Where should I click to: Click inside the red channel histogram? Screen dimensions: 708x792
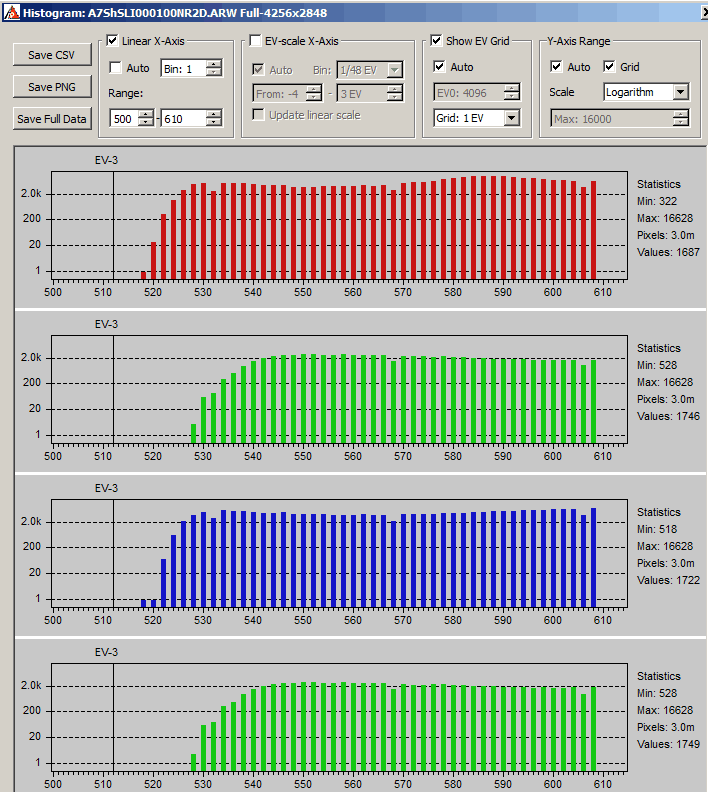(x=338, y=225)
